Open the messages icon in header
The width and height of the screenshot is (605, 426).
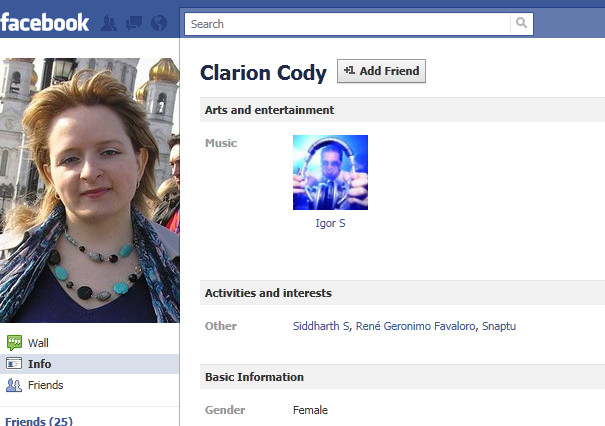pos(134,23)
